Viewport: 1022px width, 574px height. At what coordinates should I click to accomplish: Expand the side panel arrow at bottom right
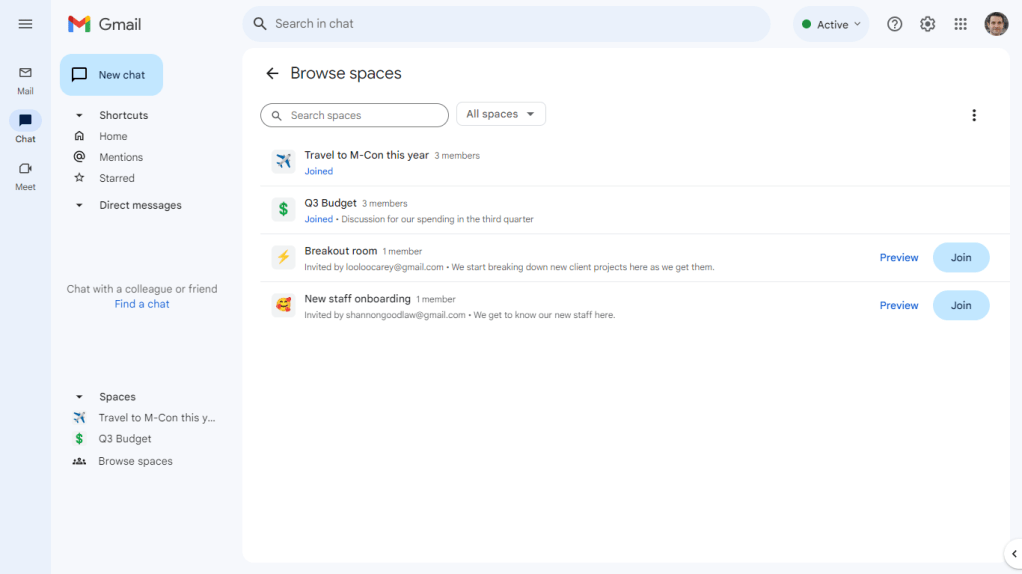(1013, 554)
